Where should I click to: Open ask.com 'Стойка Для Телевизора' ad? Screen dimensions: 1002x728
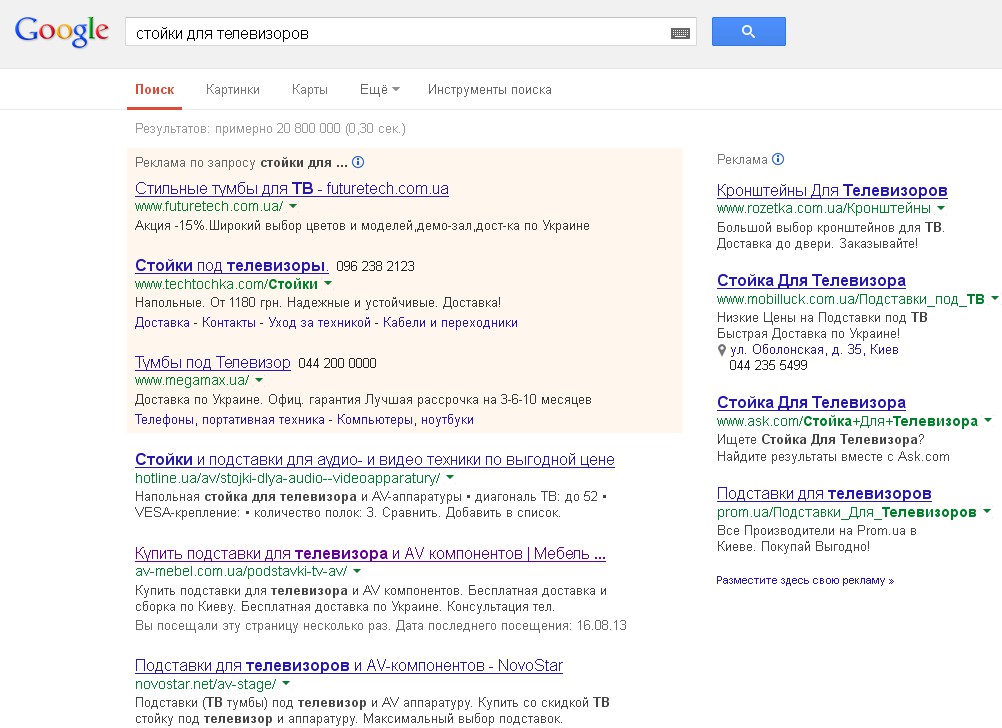[x=811, y=403]
